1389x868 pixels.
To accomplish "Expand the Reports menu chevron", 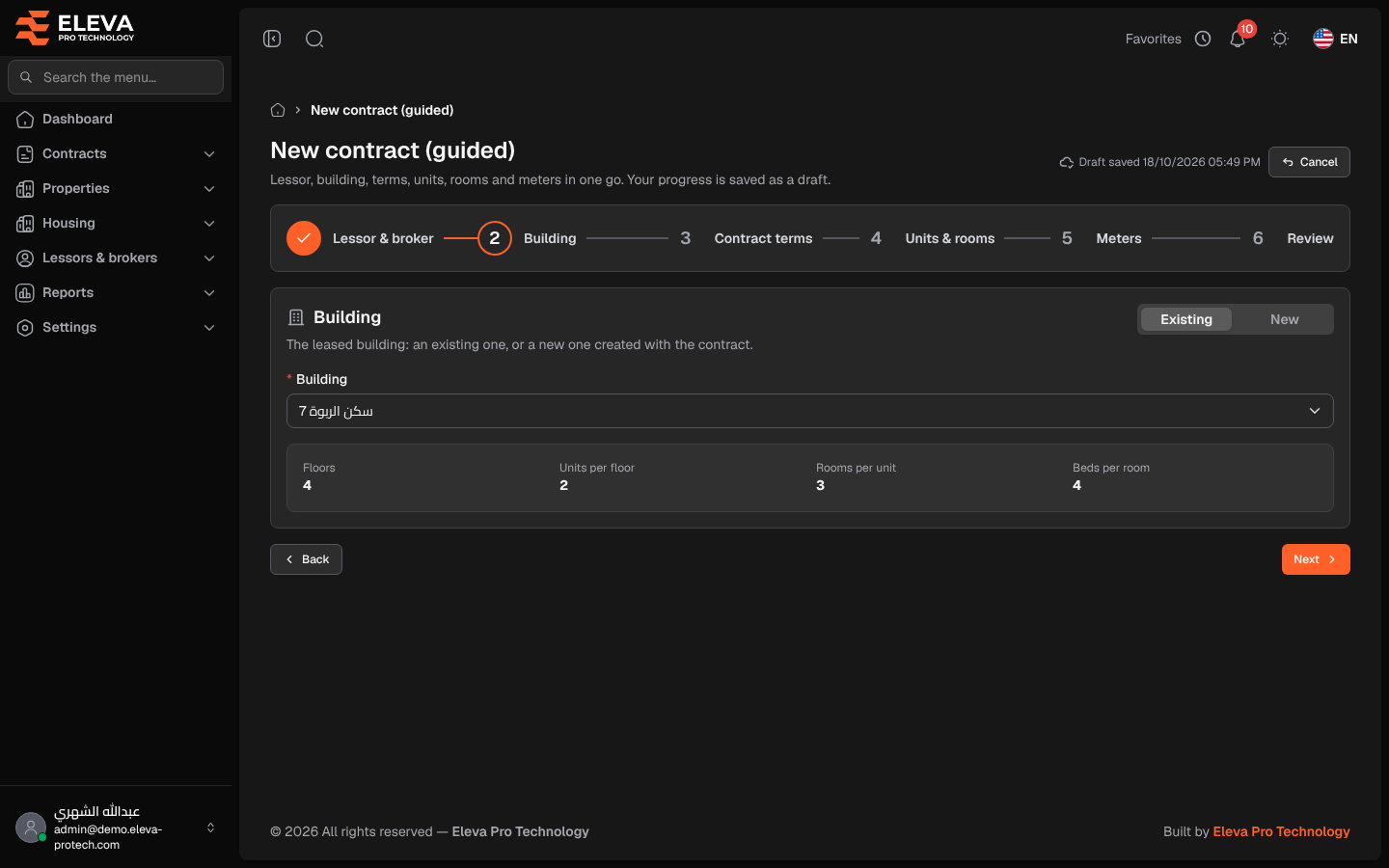I will (209, 293).
